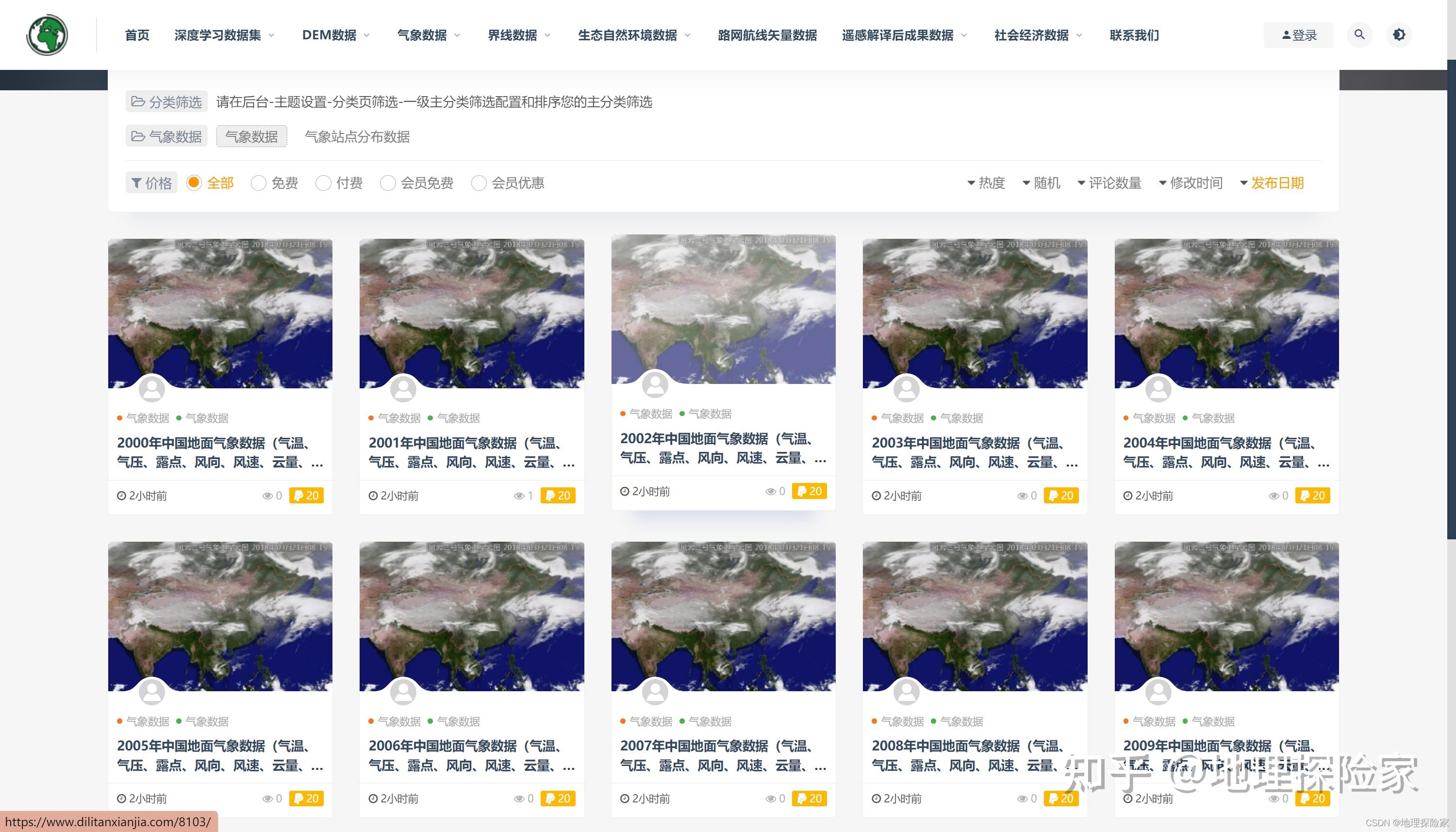Click author avatar on 2006年 card

pos(403,692)
